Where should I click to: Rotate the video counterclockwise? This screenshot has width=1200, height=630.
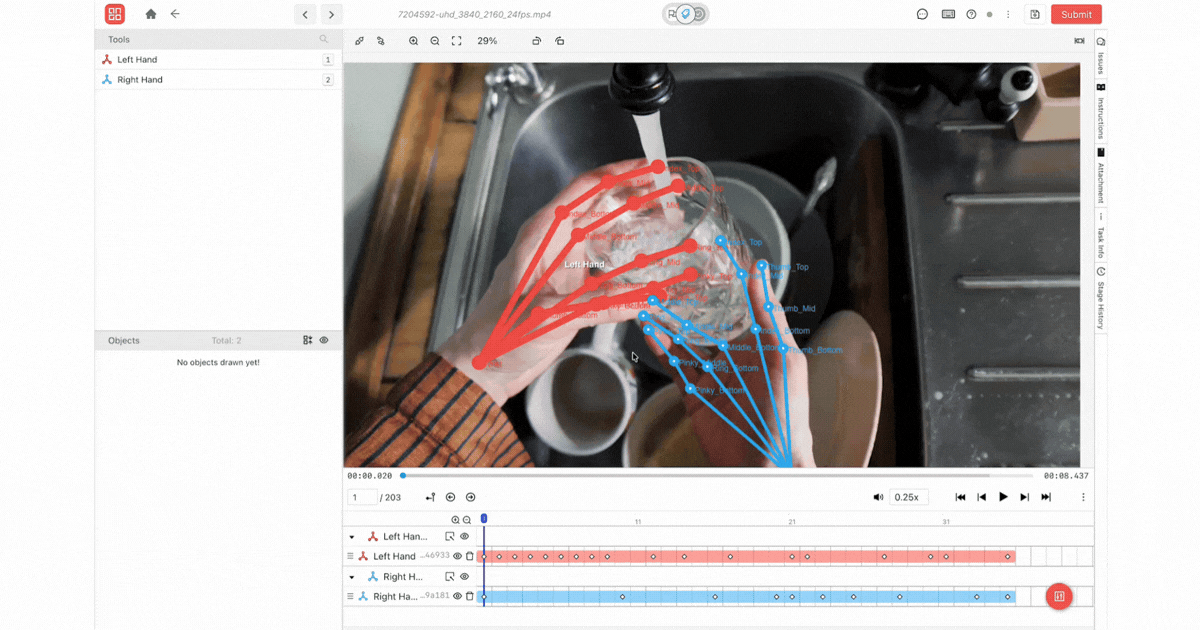536,41
